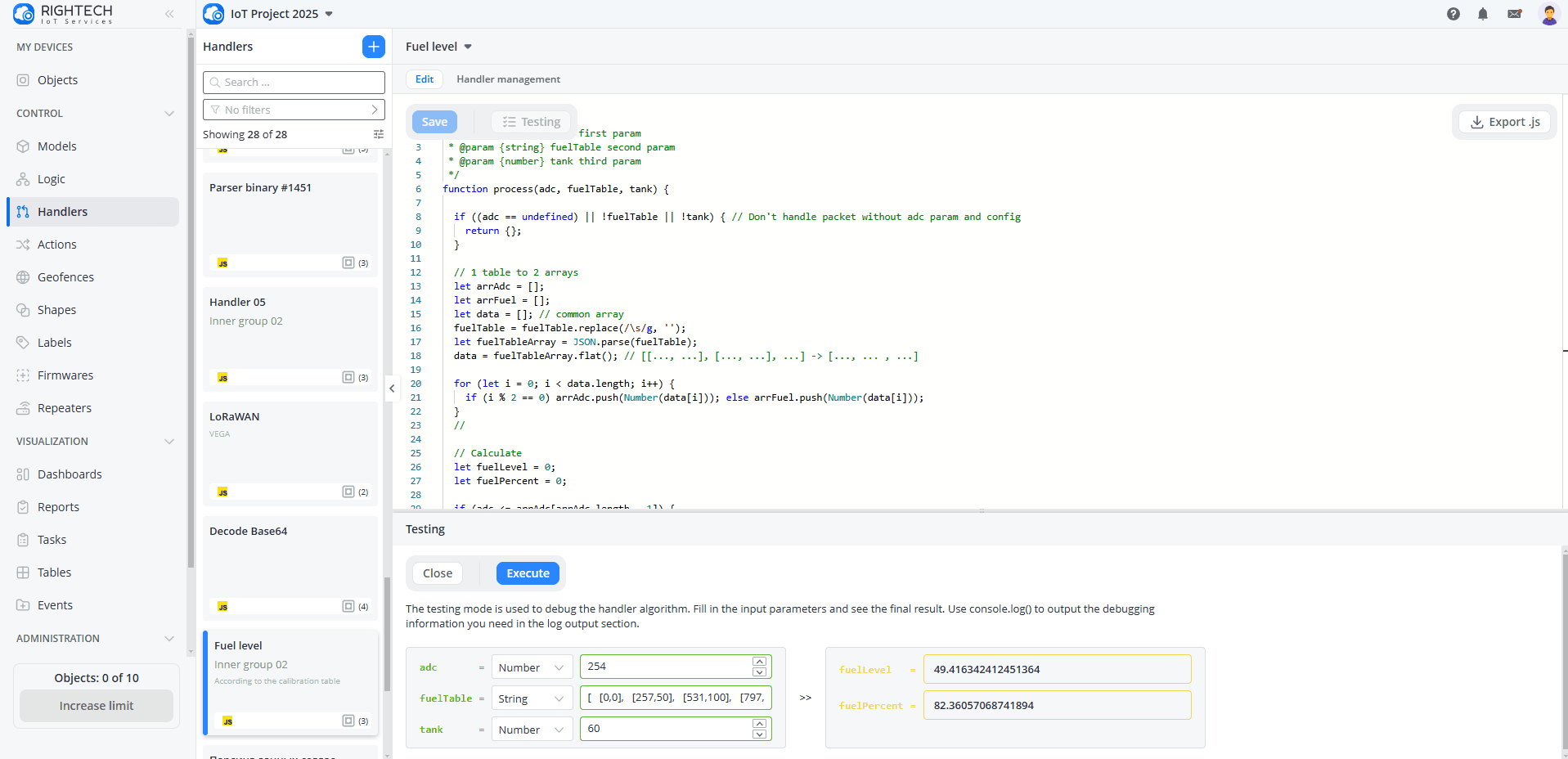Click the Export .js button

click(x=1504, y=122)
